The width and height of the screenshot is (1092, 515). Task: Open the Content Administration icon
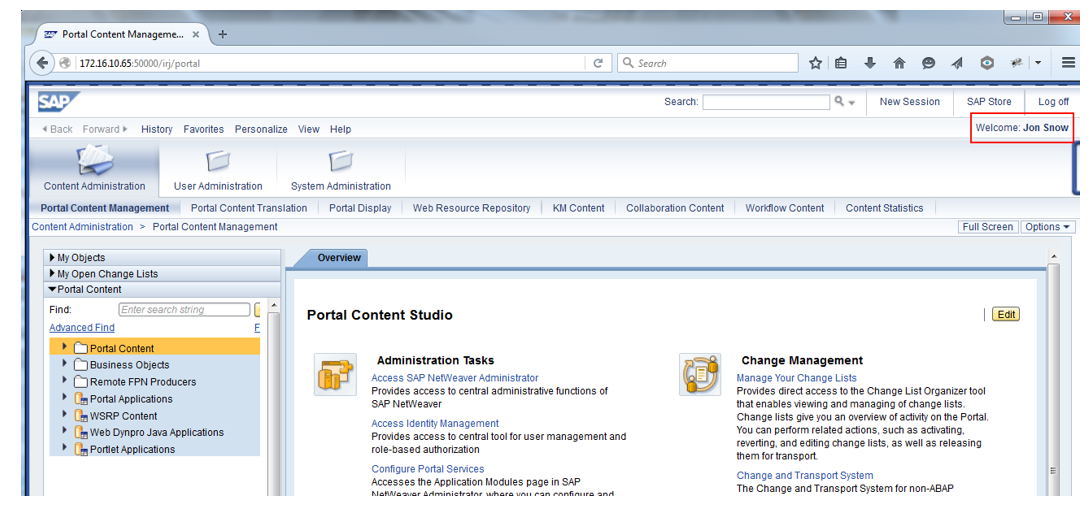tap(95, 161)
